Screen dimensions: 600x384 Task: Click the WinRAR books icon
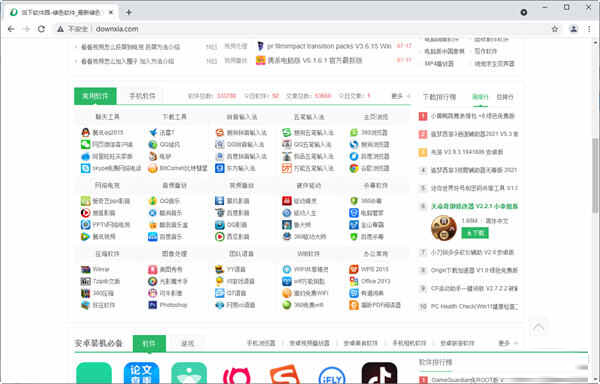coord(85,269)
